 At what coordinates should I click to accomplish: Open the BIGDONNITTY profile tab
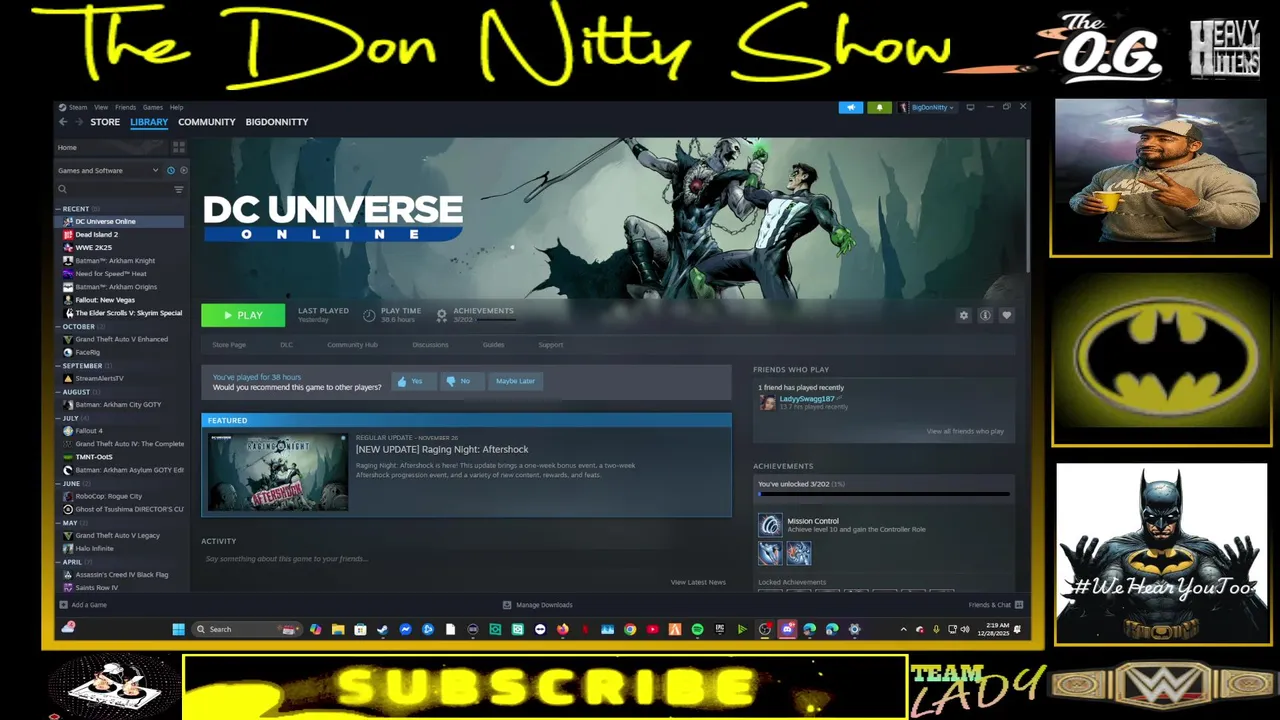tap(277, 122)
